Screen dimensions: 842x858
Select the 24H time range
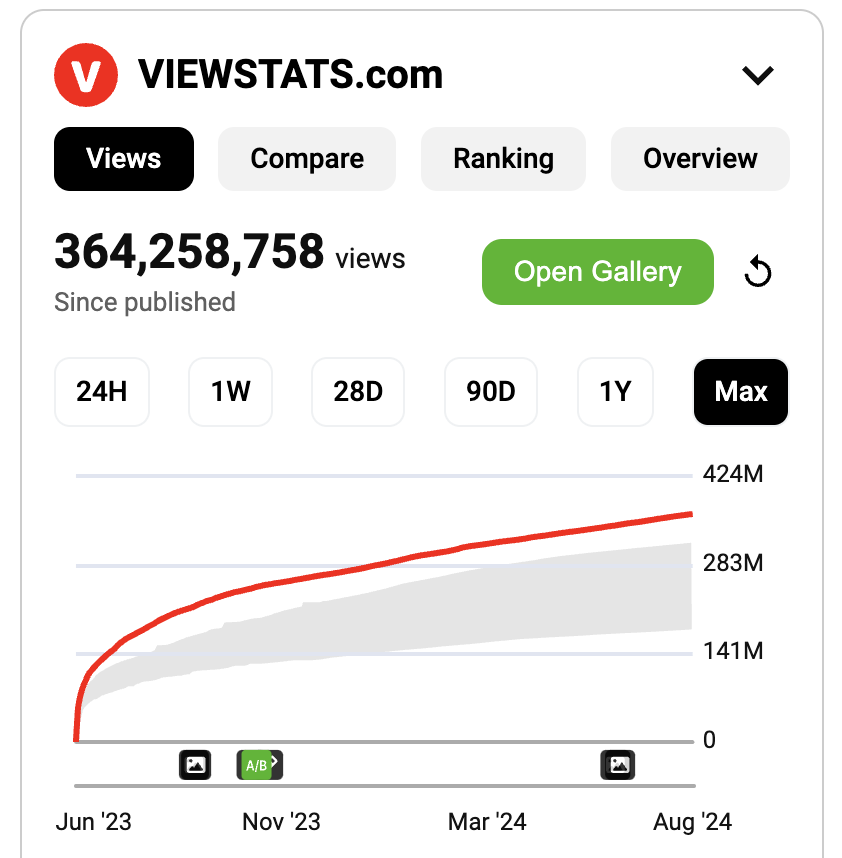[101, 392]
